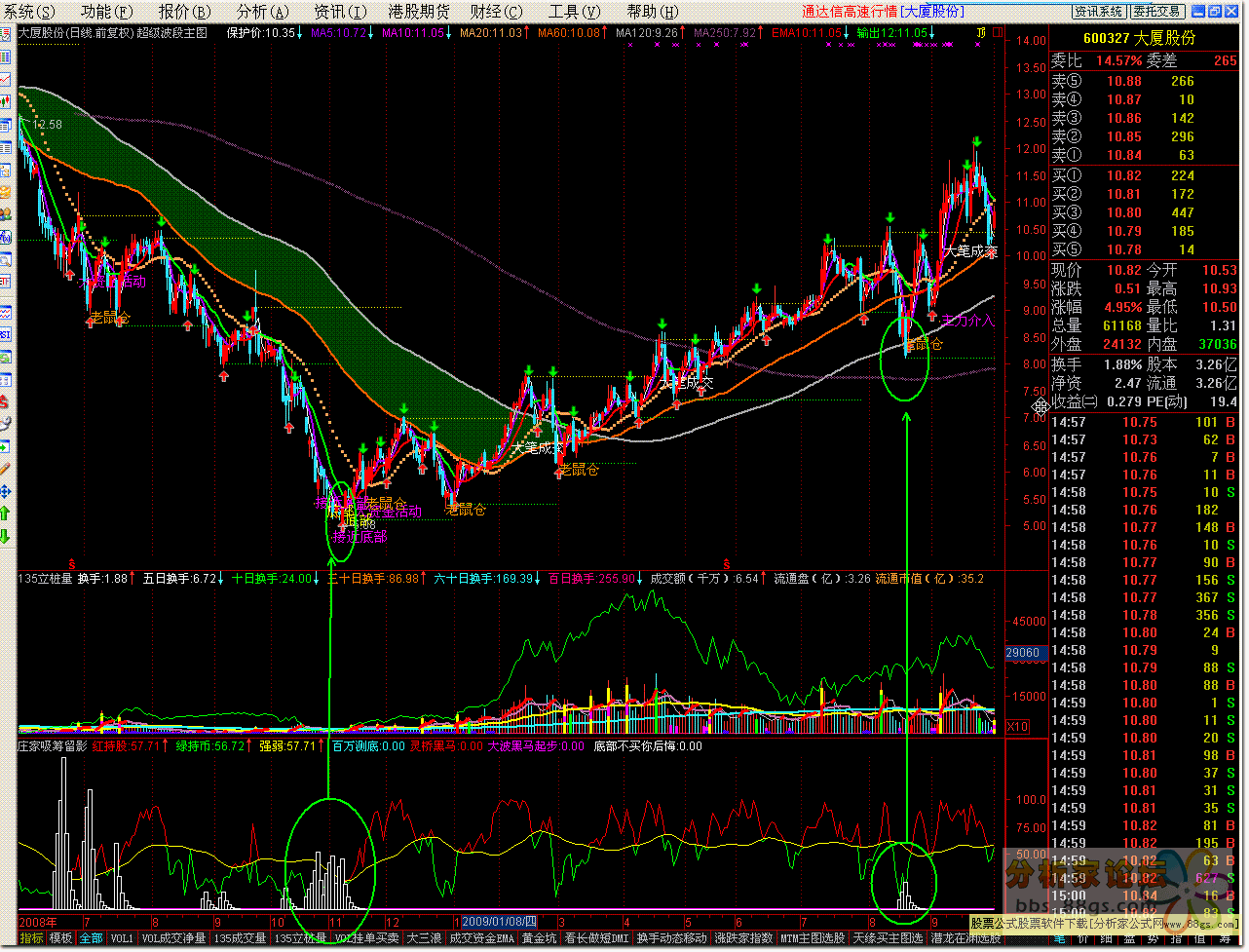Select the 全部 tab at the bottom

[91, 938]
